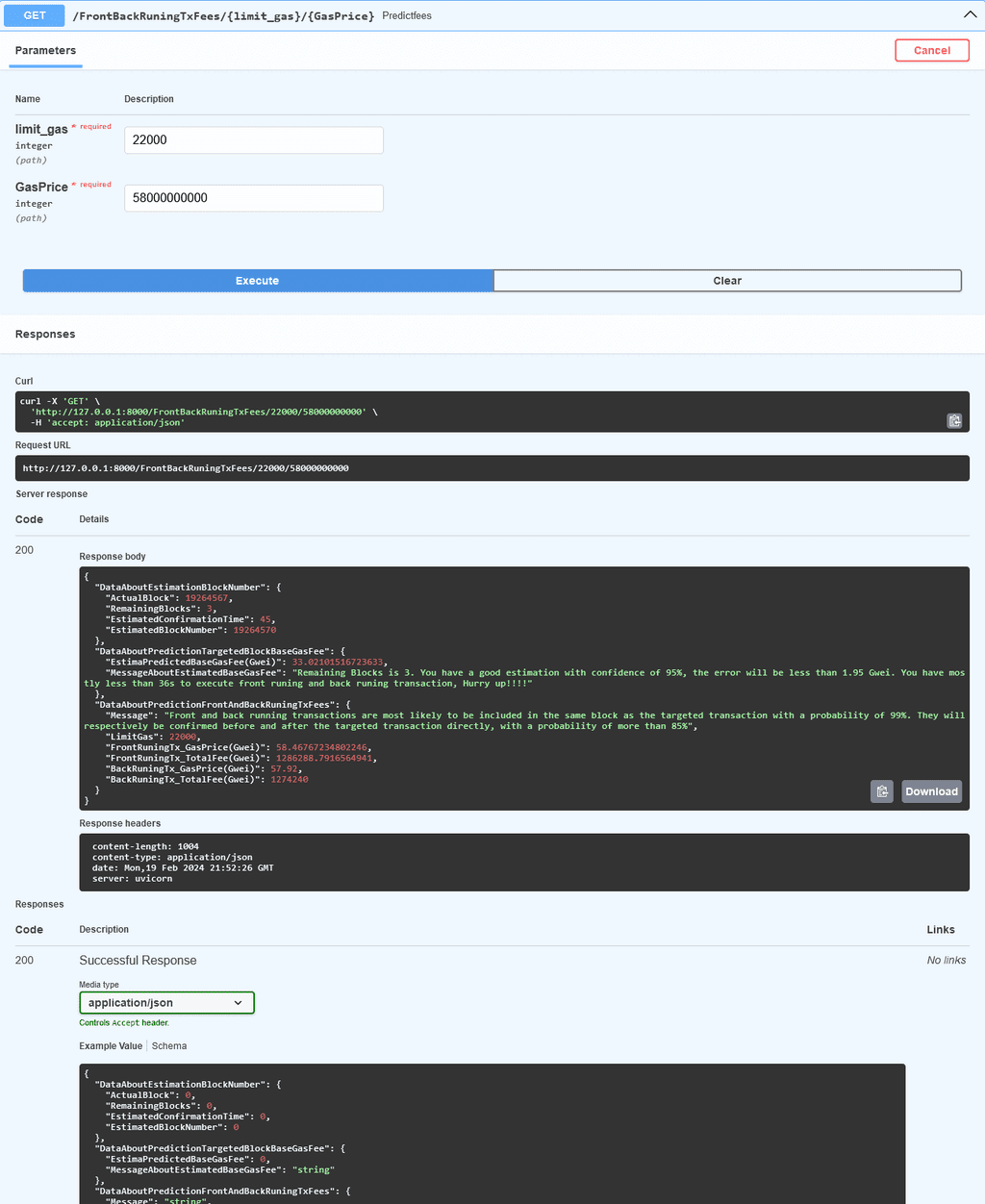This screenshot has height=1204, width=985.
Task: Click the Server response code 200
Action: 24,550
